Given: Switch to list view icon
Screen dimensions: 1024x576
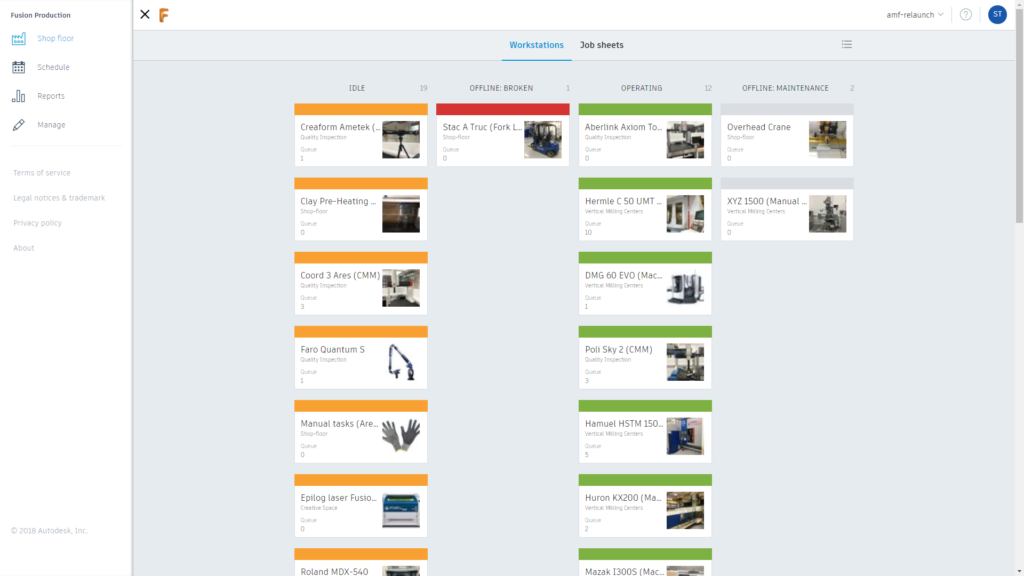Looking at the screenshot, I should 846,44.
